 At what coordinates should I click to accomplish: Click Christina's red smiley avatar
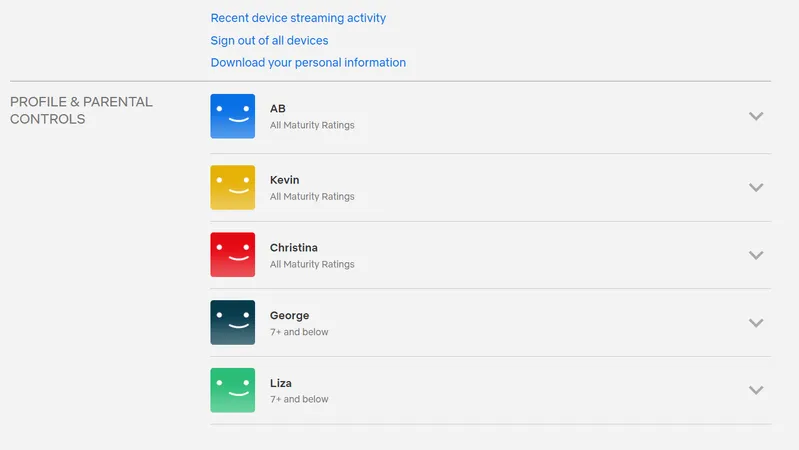233,255
